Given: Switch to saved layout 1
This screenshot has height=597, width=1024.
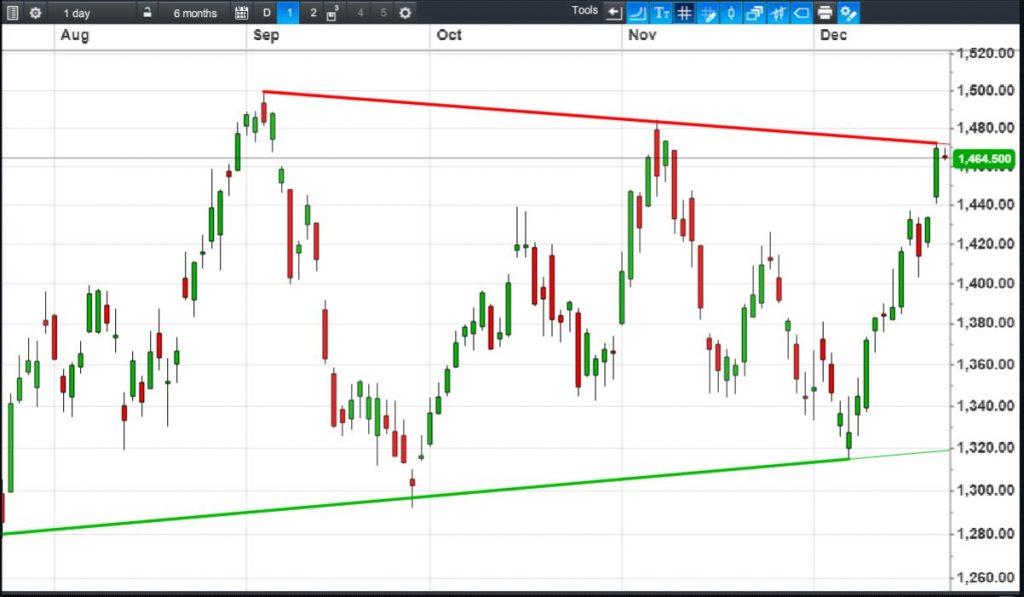Looking at the screenshot, I should click(289, 12).
